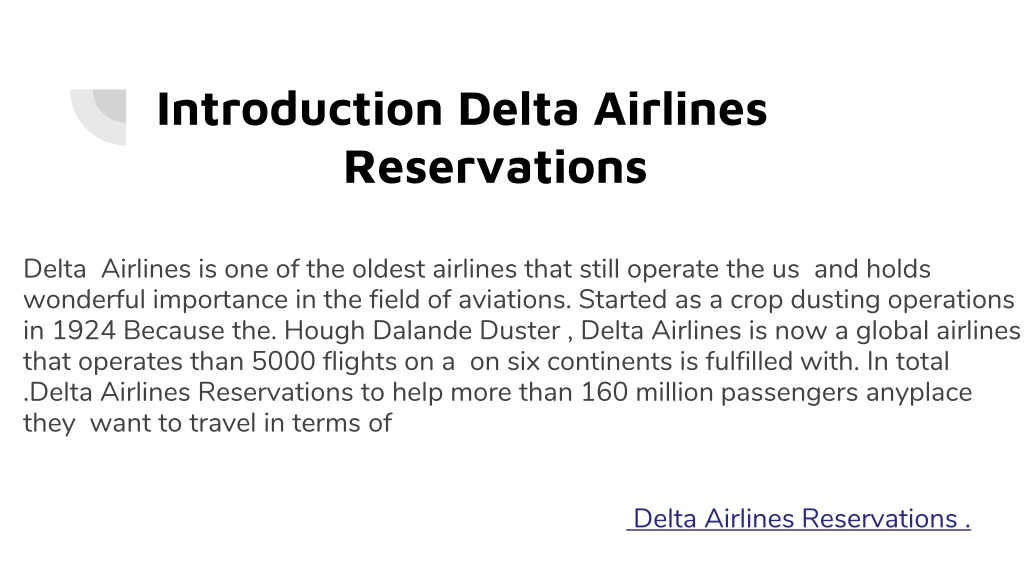
Task: Select the 'Introduction Delta Airlines' title line
Action: point(462,108)
